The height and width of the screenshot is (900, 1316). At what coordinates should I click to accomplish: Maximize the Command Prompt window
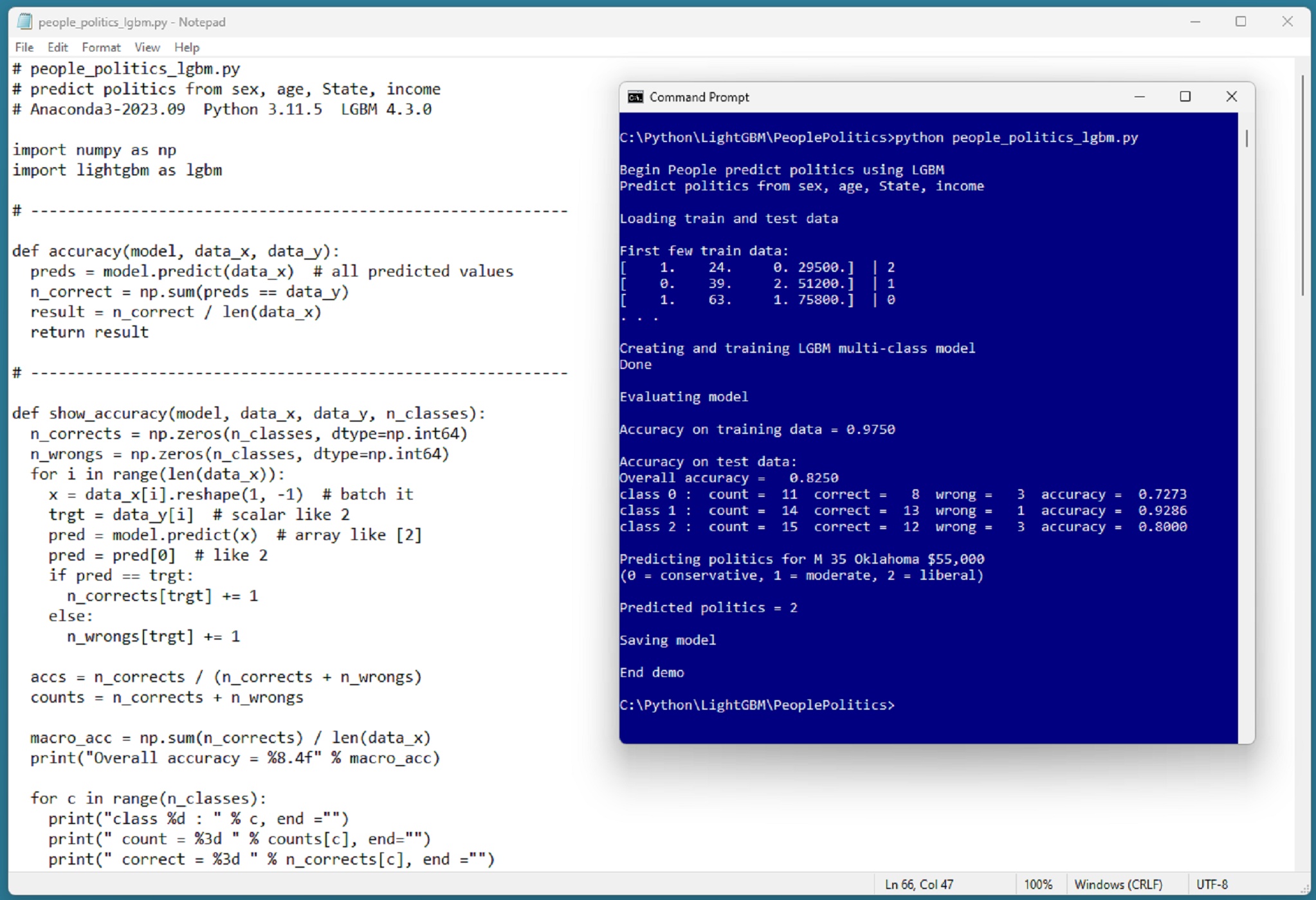(1185, 97)
